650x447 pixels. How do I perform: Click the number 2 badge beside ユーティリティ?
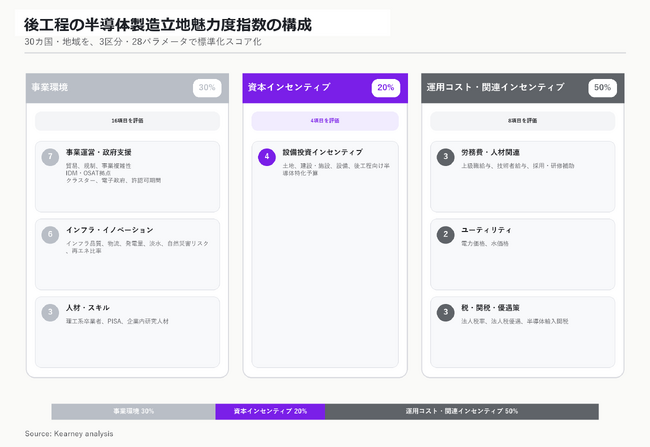[x=446, y=235]
